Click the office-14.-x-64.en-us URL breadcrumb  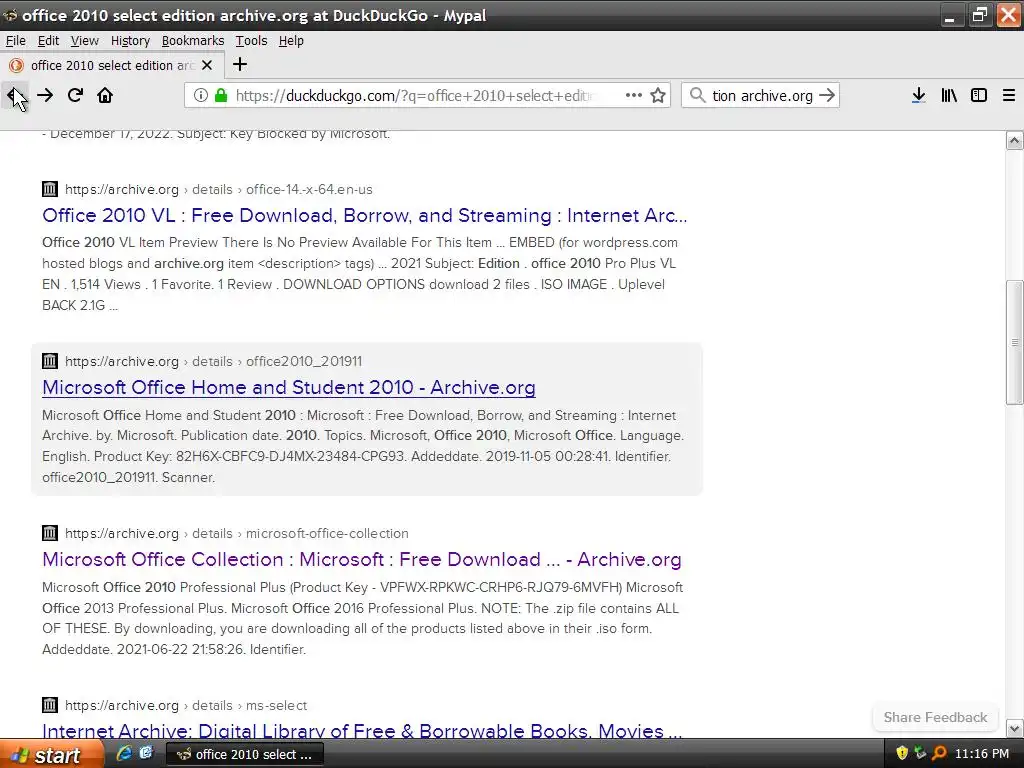coord(309,189)
